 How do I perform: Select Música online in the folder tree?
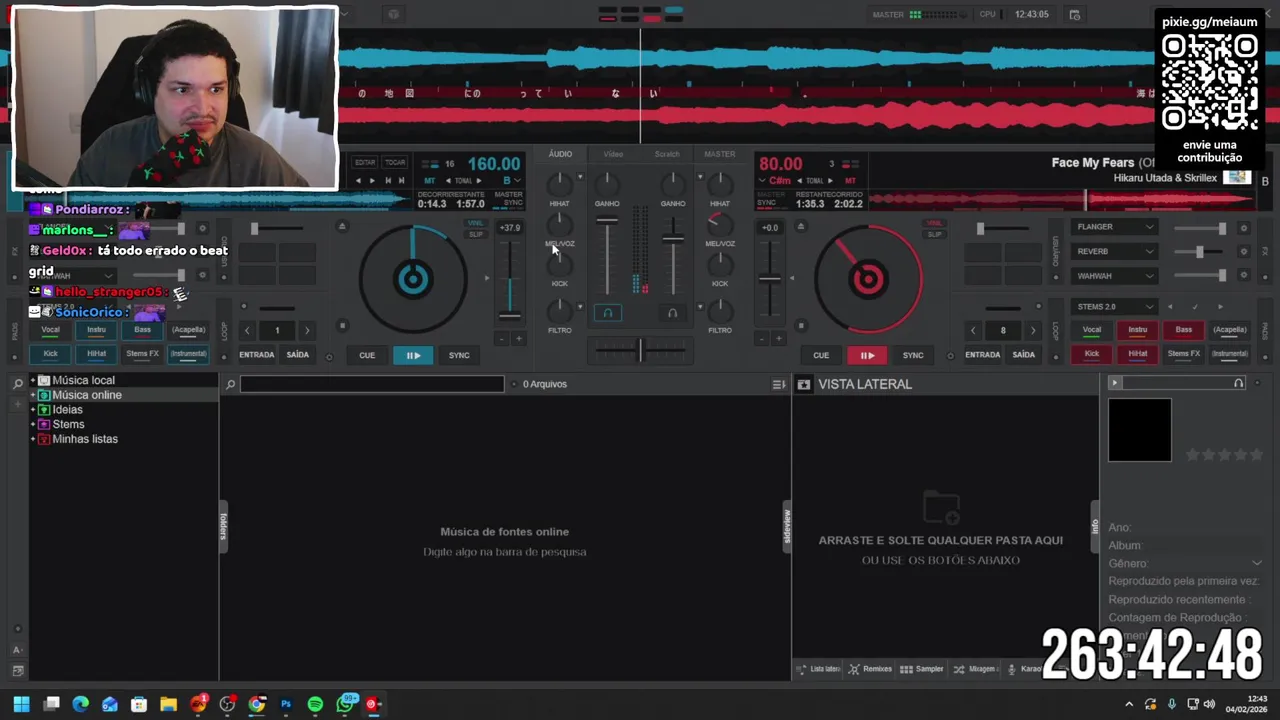click(x=87, y=395)
